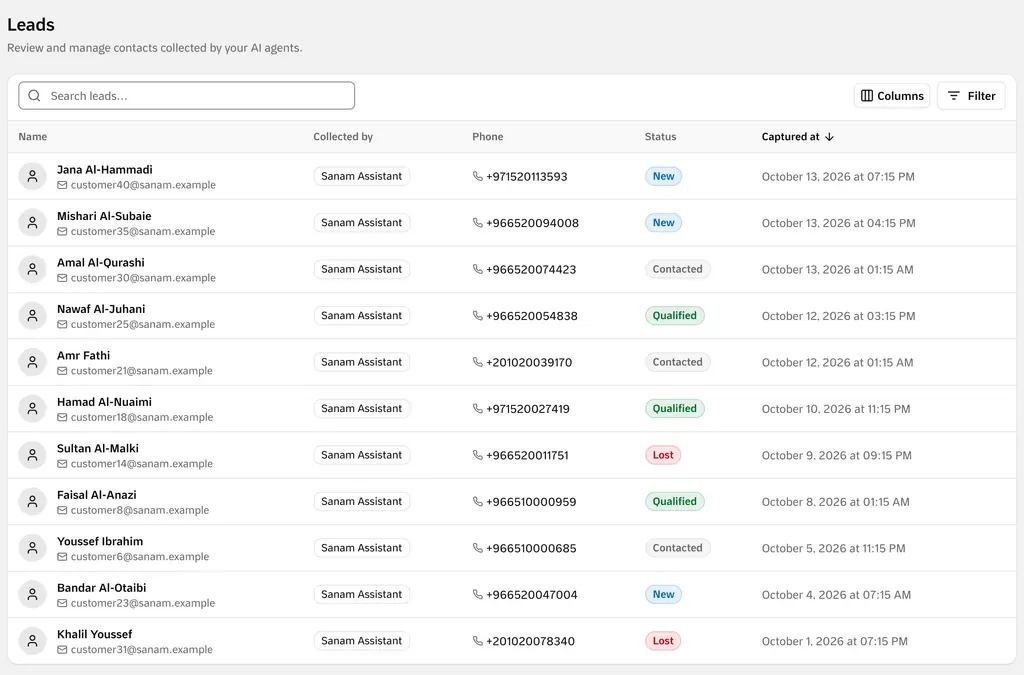Viewport: 1024px width, 675px height.
Task: Click the avatar icon for Khalil Youssef
Action: click(x=32, y=641)
